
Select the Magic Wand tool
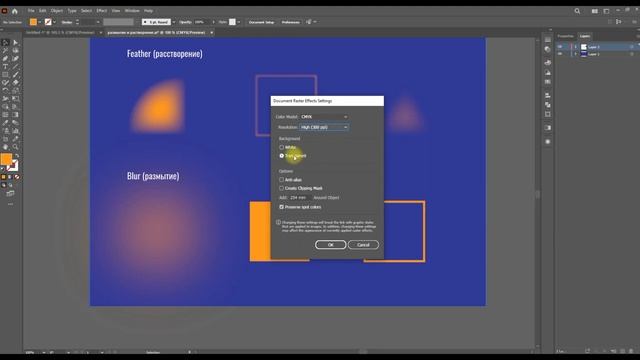click(5, 51)
